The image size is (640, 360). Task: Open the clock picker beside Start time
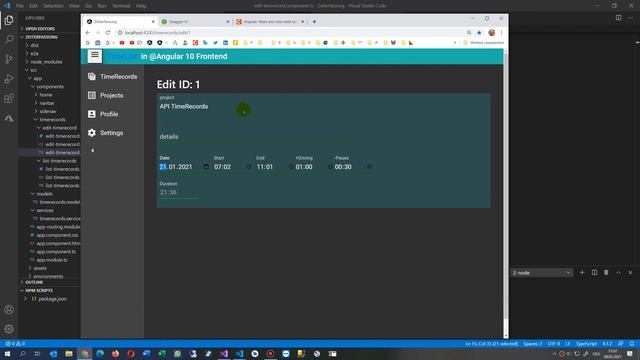(249, 167)
